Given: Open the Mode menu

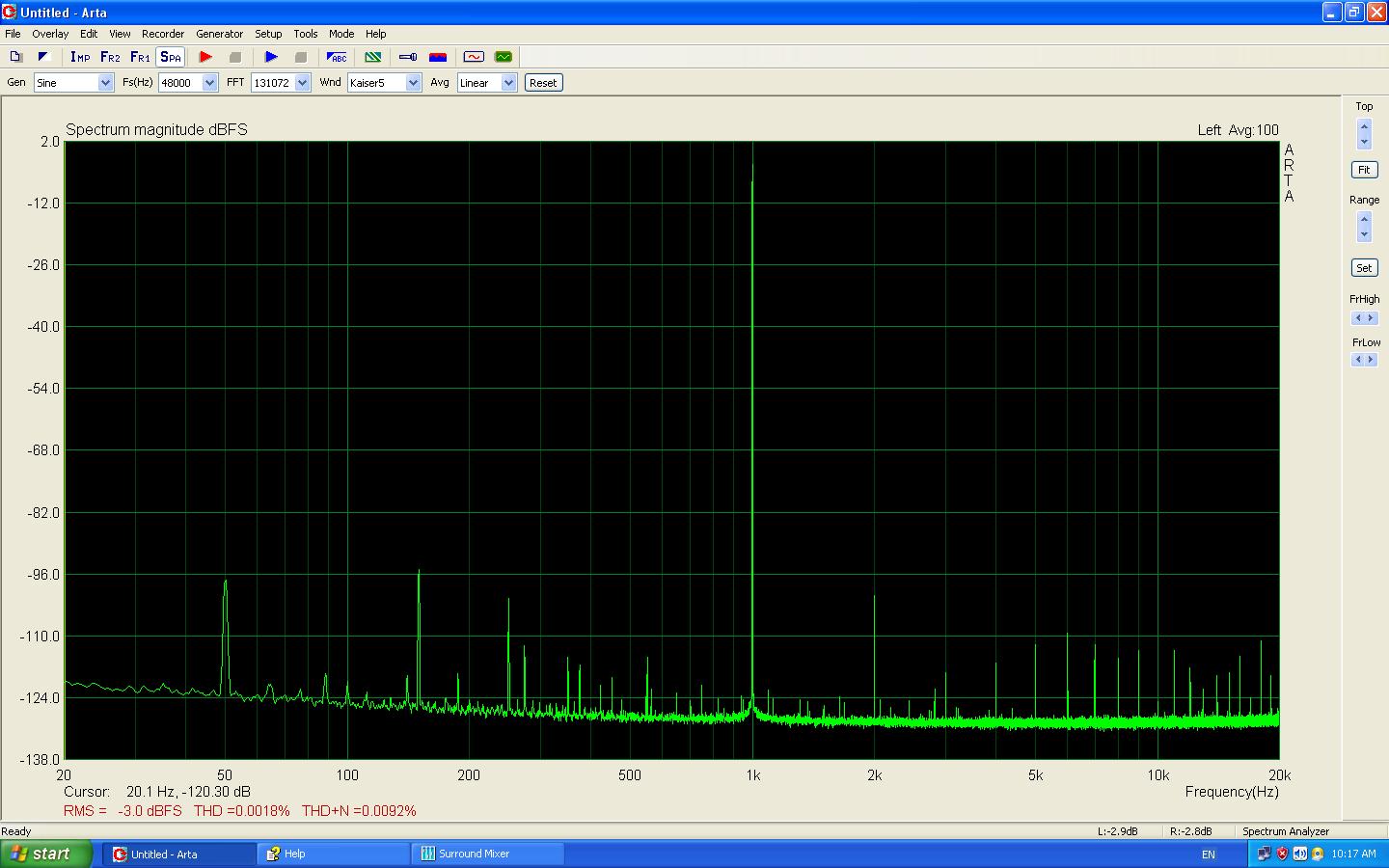Looking at the screenshot, I should pos(341,34).
